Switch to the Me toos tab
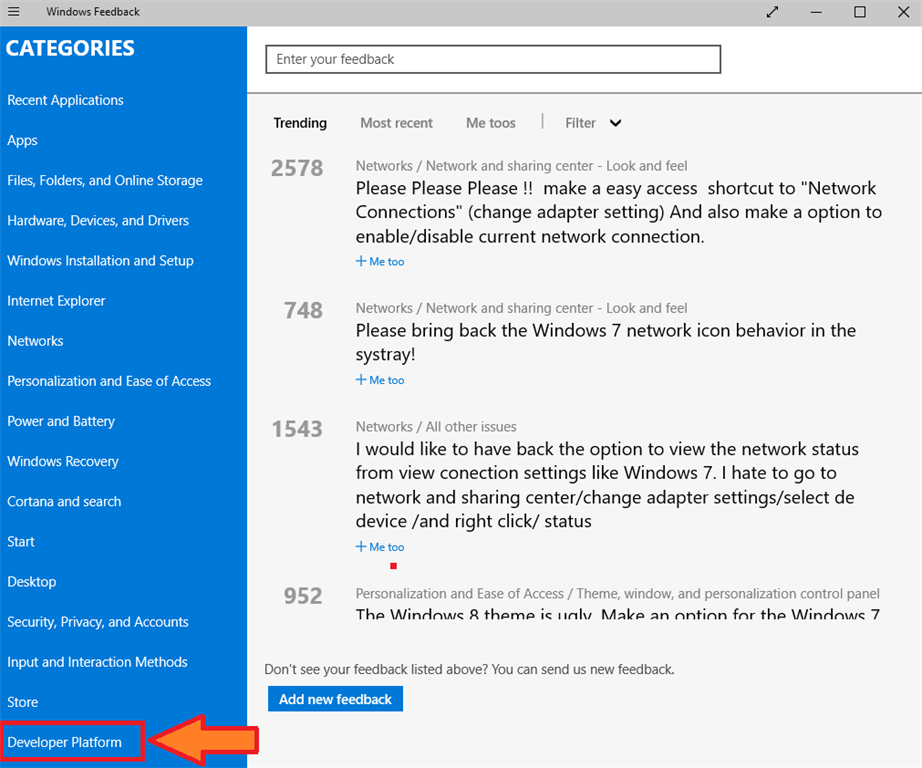Viewport: 922px width, 768px height. tap(491, 123)
